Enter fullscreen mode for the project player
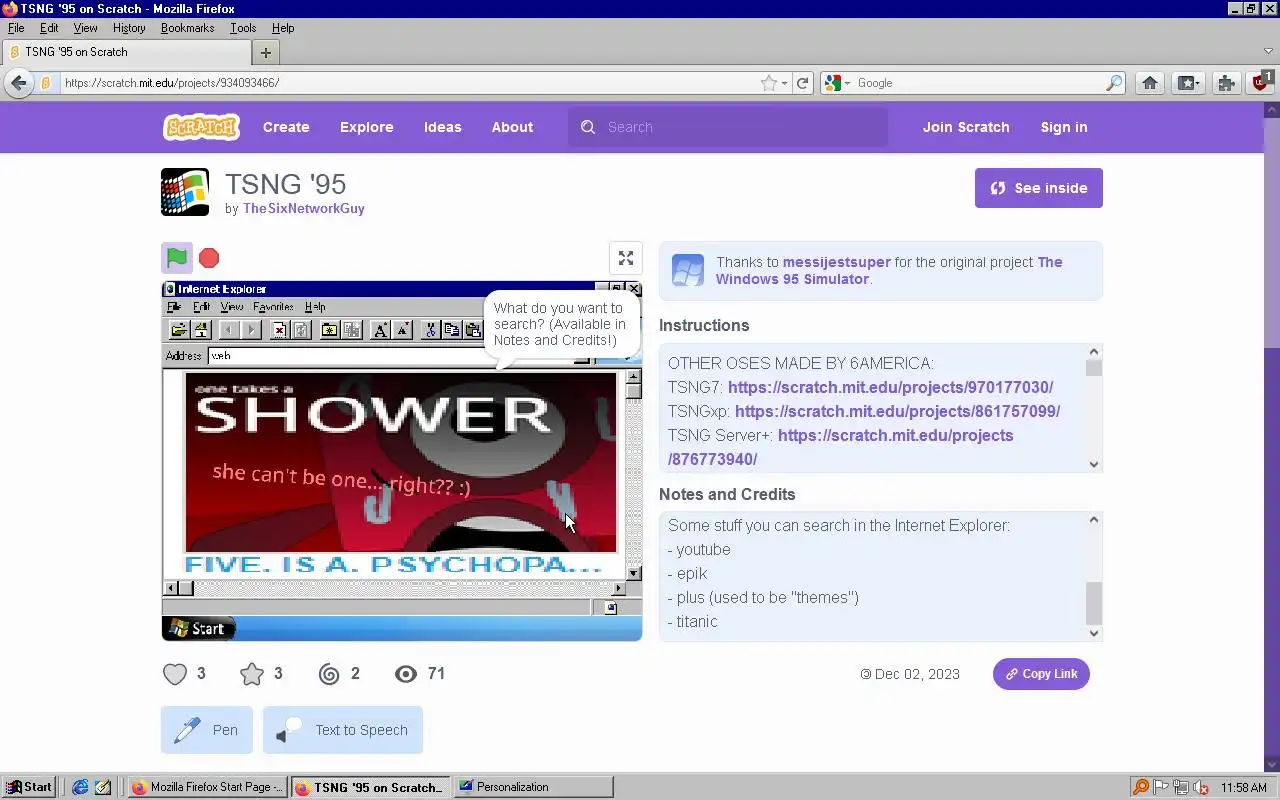1280x800 pixels. tap(626, 258)
